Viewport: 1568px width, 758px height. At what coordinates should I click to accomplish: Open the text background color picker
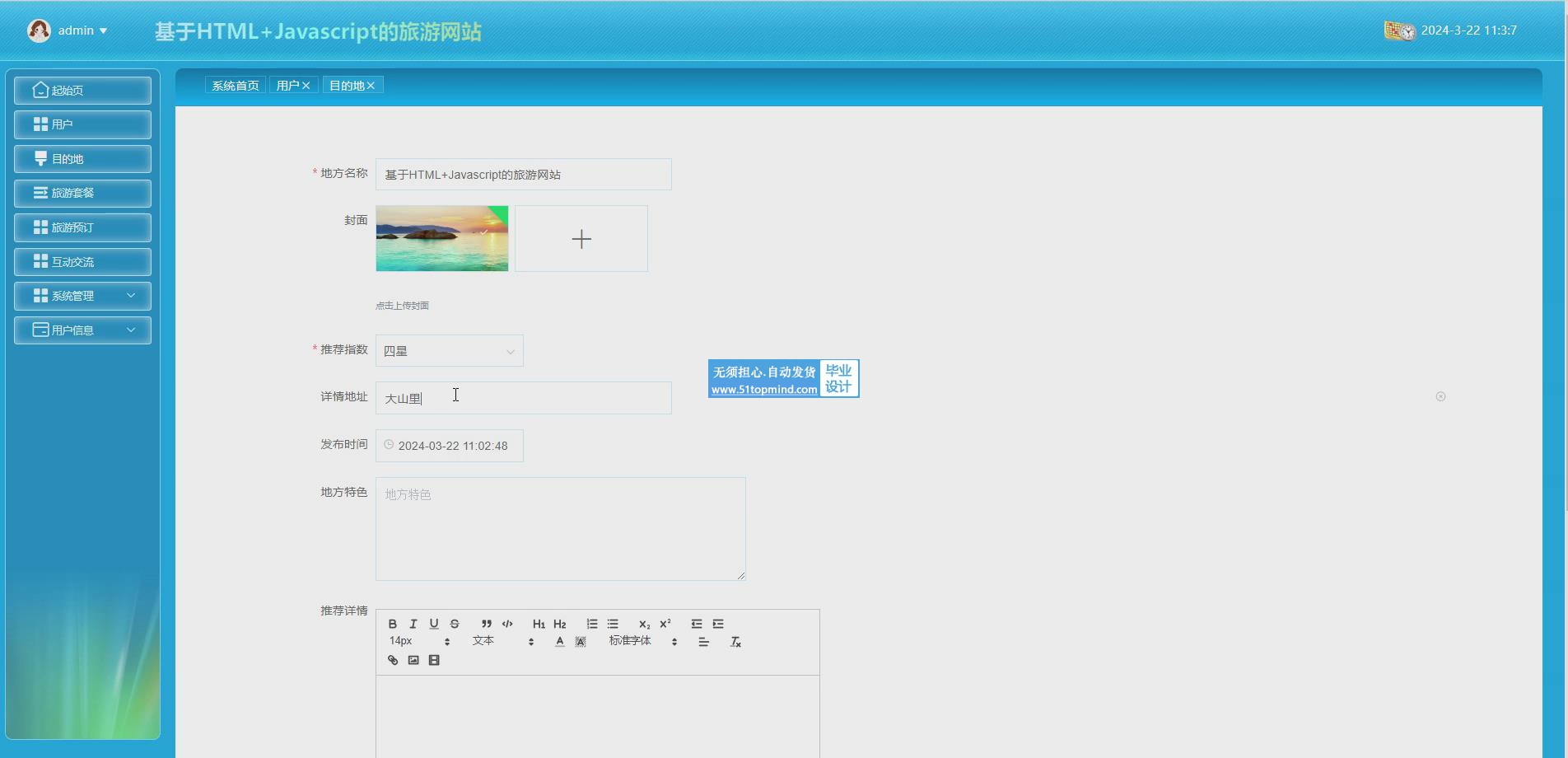coord(581,642)
